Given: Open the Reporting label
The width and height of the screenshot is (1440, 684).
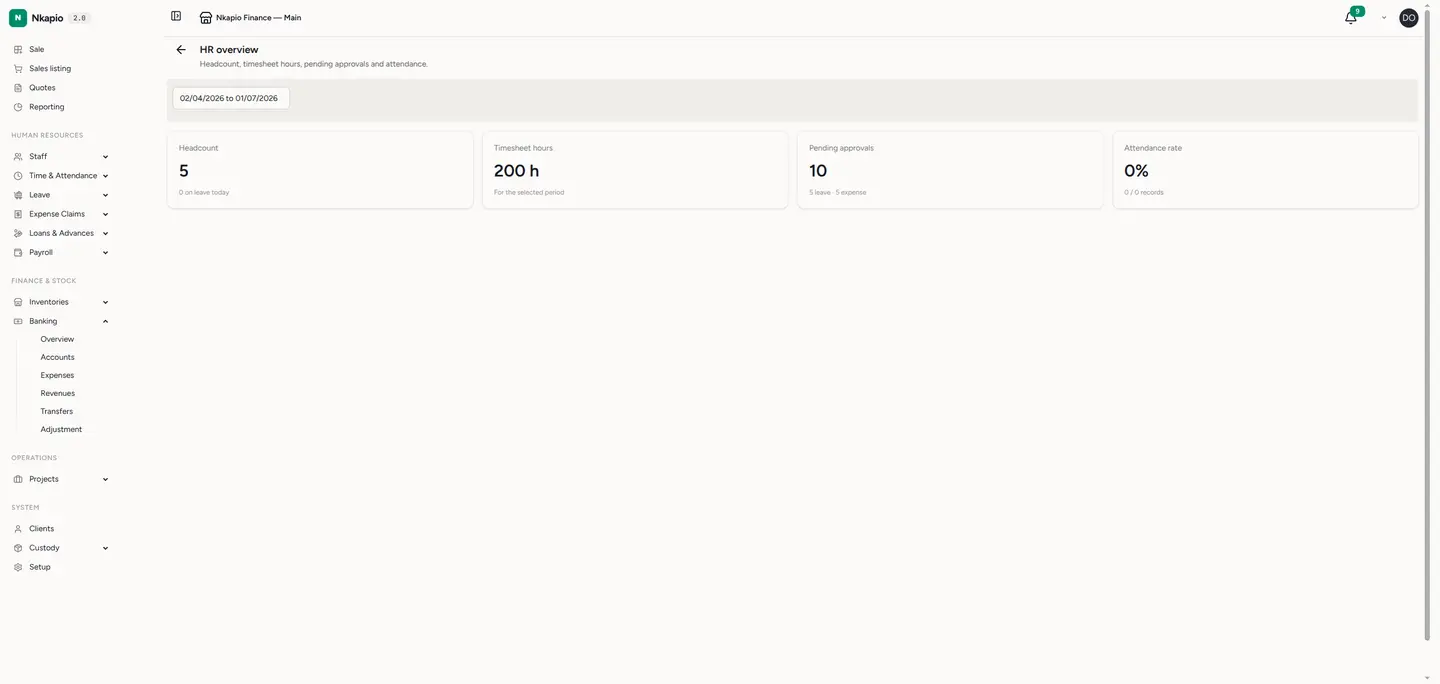Looking at the screenshot, I should (46, 107).
